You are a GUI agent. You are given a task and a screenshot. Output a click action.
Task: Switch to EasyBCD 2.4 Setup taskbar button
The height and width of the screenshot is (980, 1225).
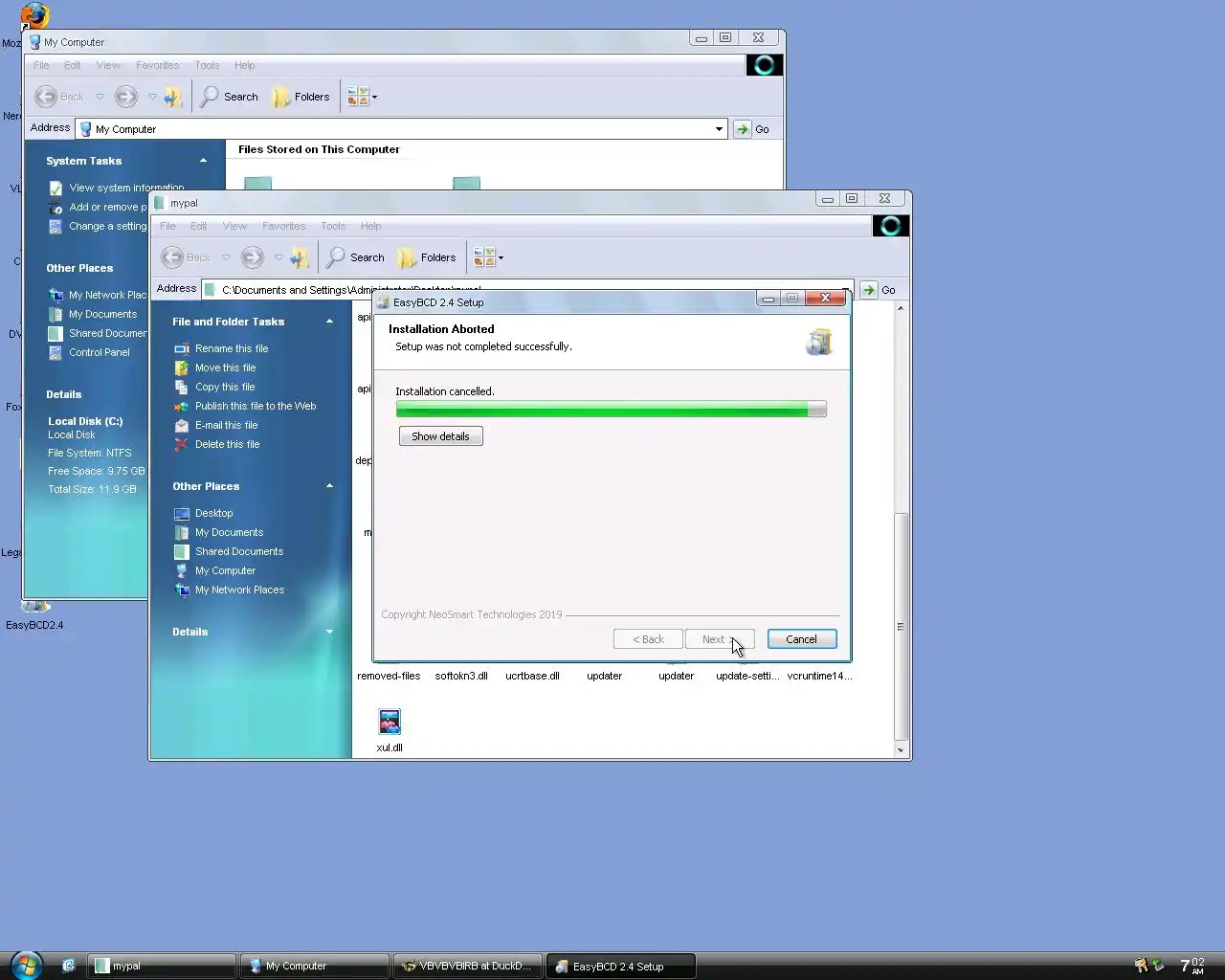click(x=621, y=966)
